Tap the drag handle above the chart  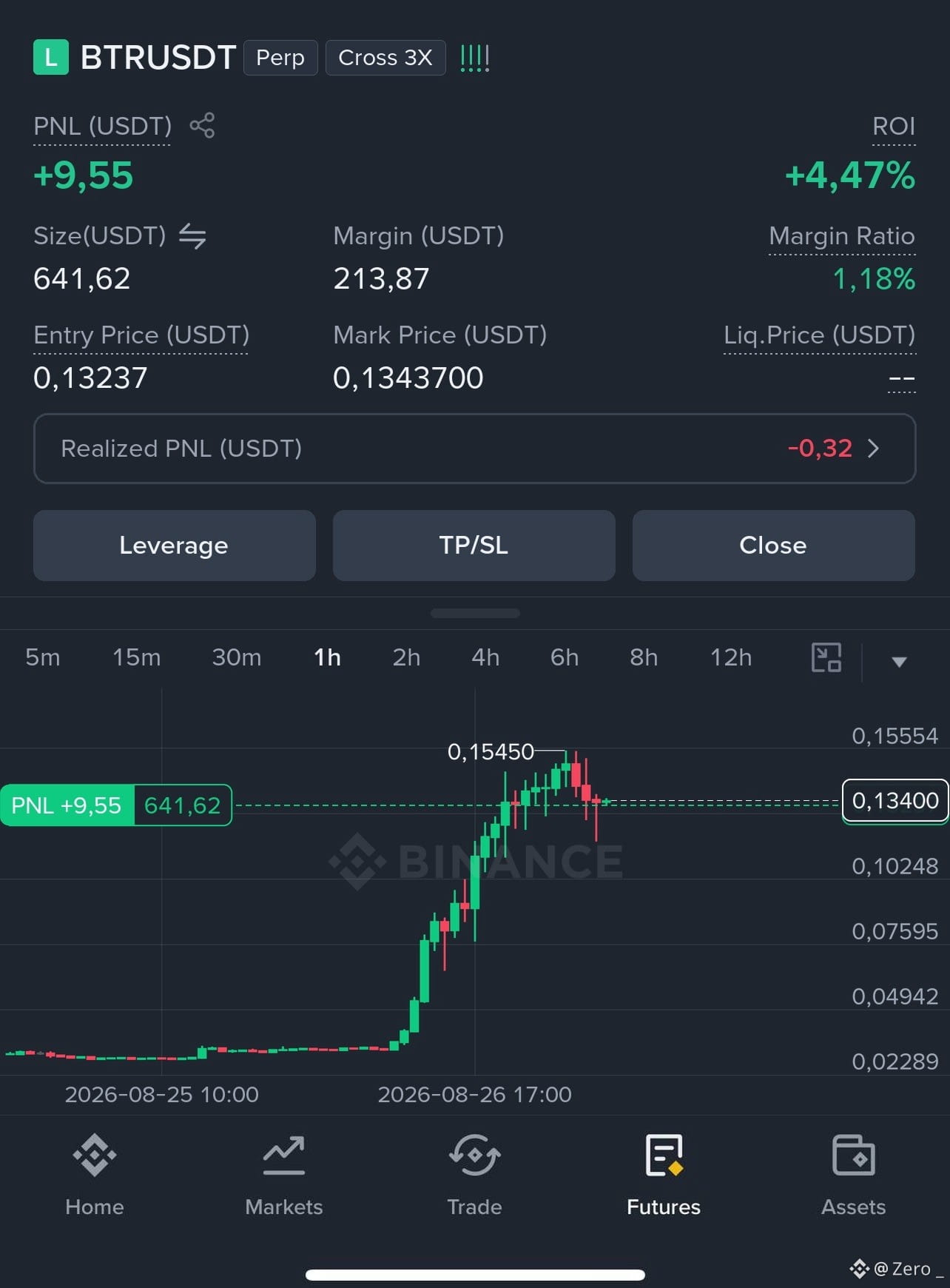coord(475,613)
